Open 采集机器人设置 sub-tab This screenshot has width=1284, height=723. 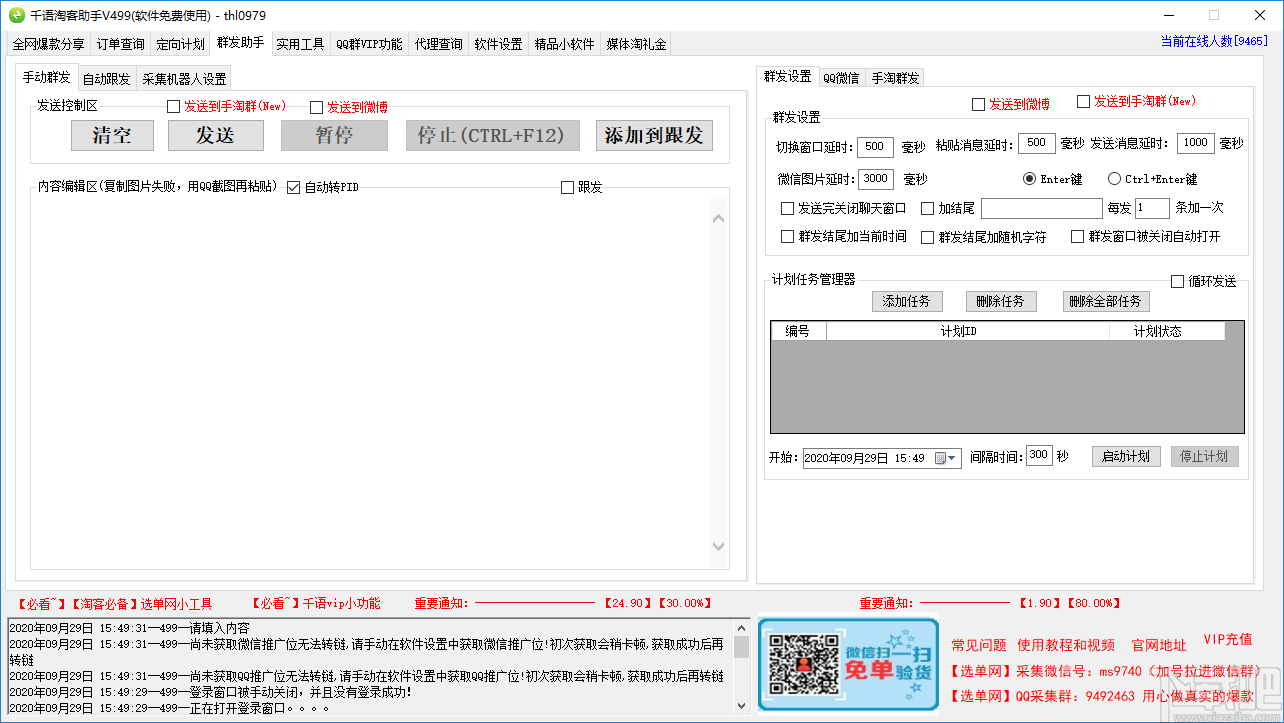(184, 79)
